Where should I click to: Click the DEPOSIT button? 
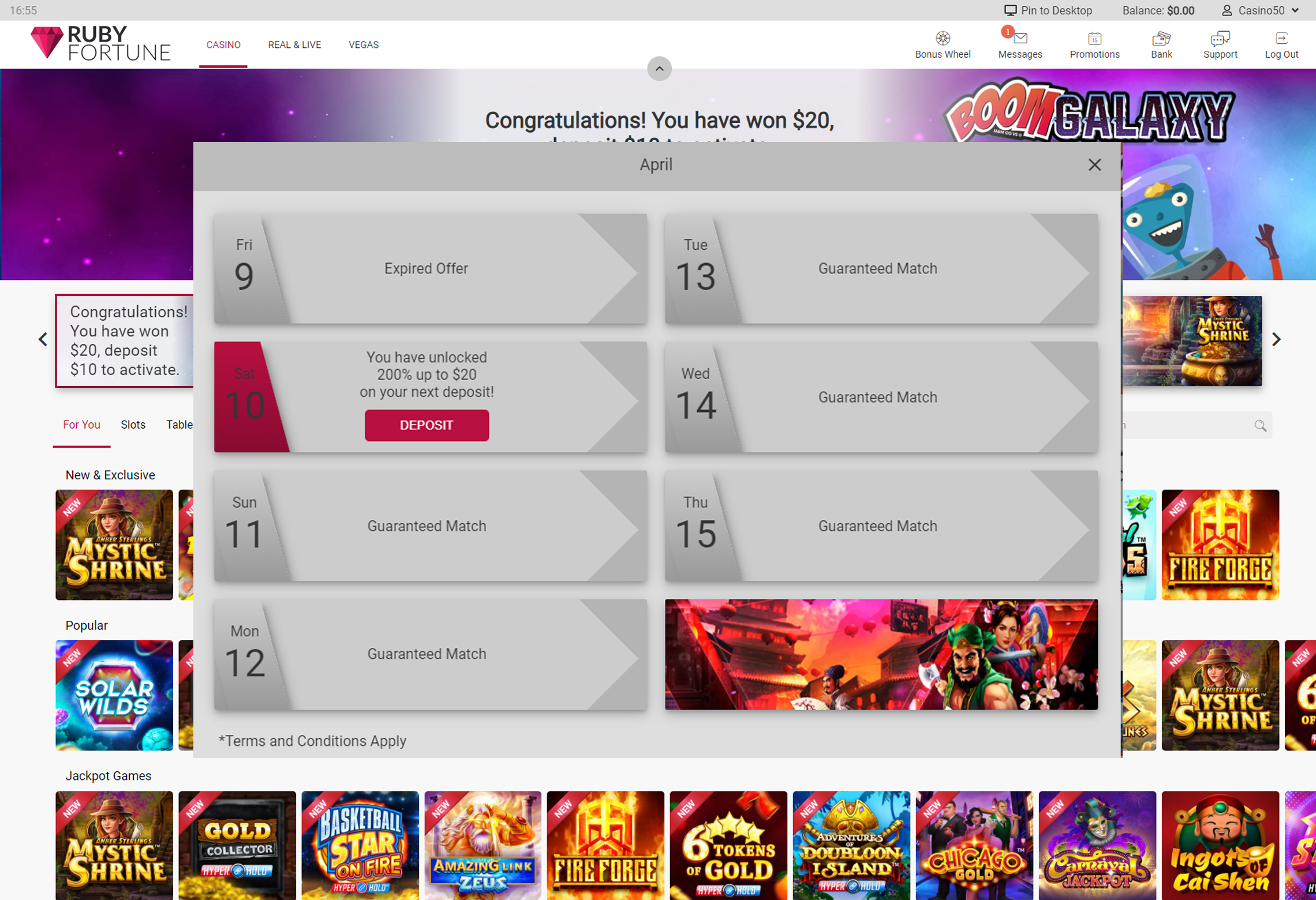pyautogui.click(x=427, y=425)
